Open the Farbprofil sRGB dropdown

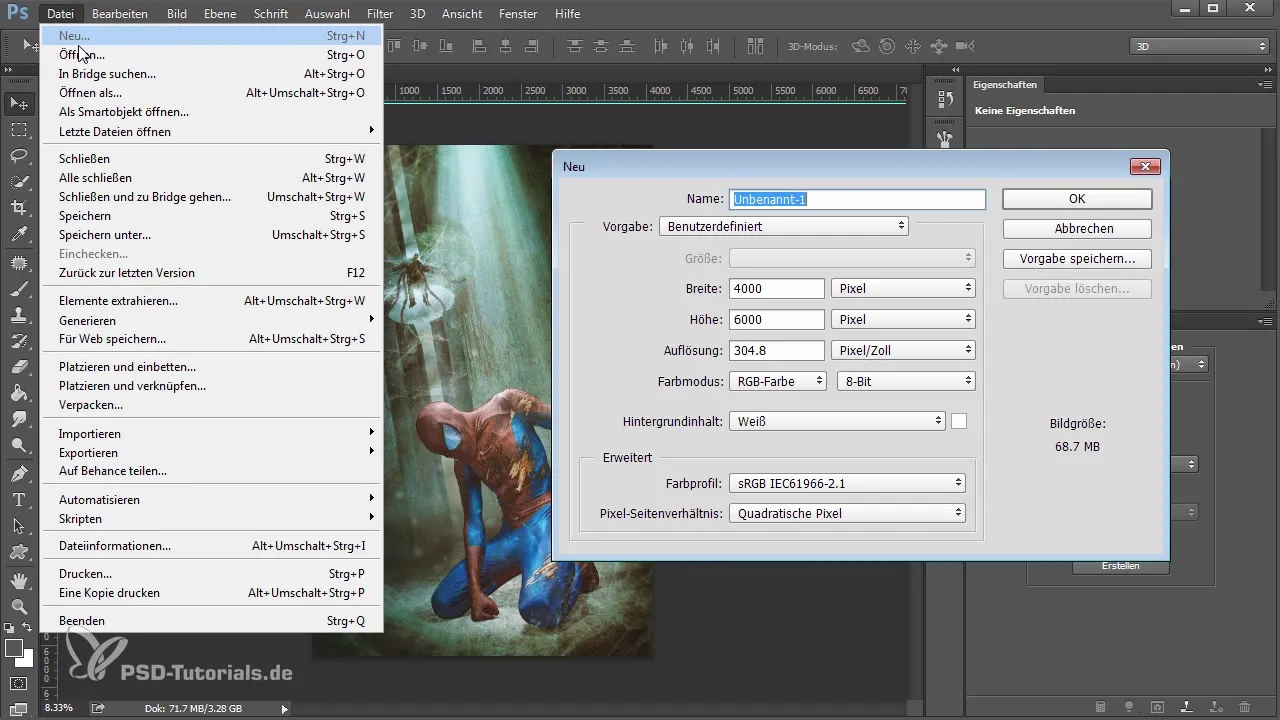coord(847,483)
